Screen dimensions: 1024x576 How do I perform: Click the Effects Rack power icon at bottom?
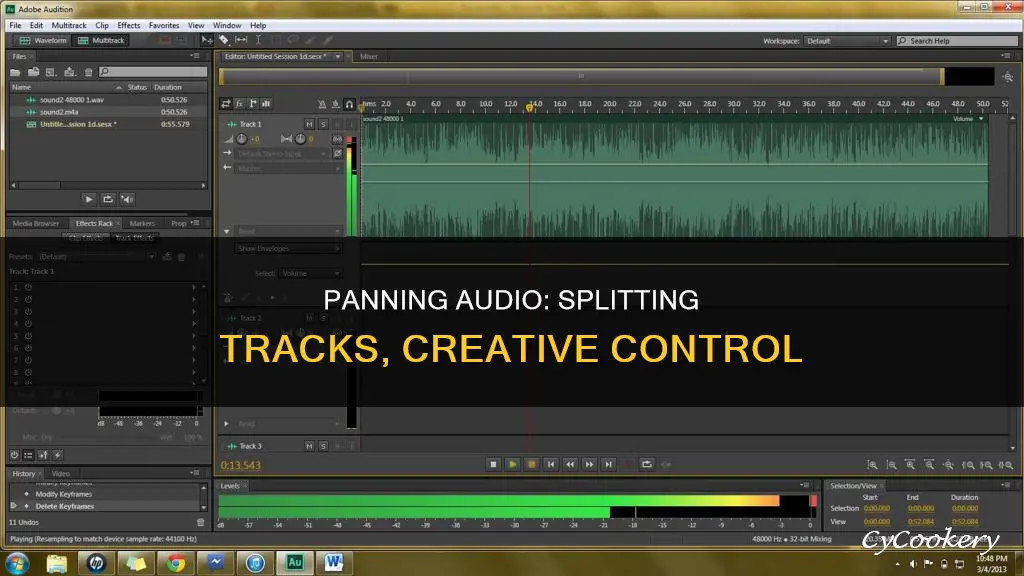coord(14,455)
